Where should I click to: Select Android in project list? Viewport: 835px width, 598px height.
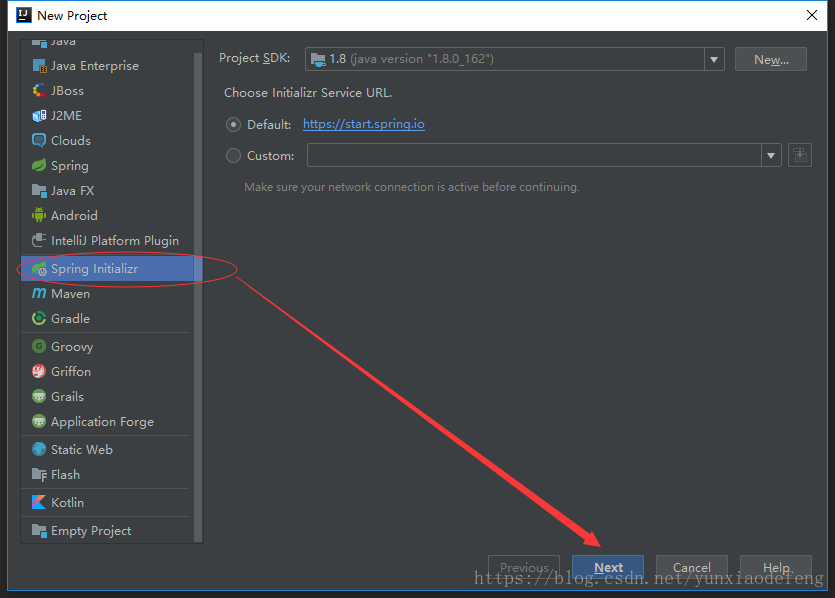tap(107, 215)
